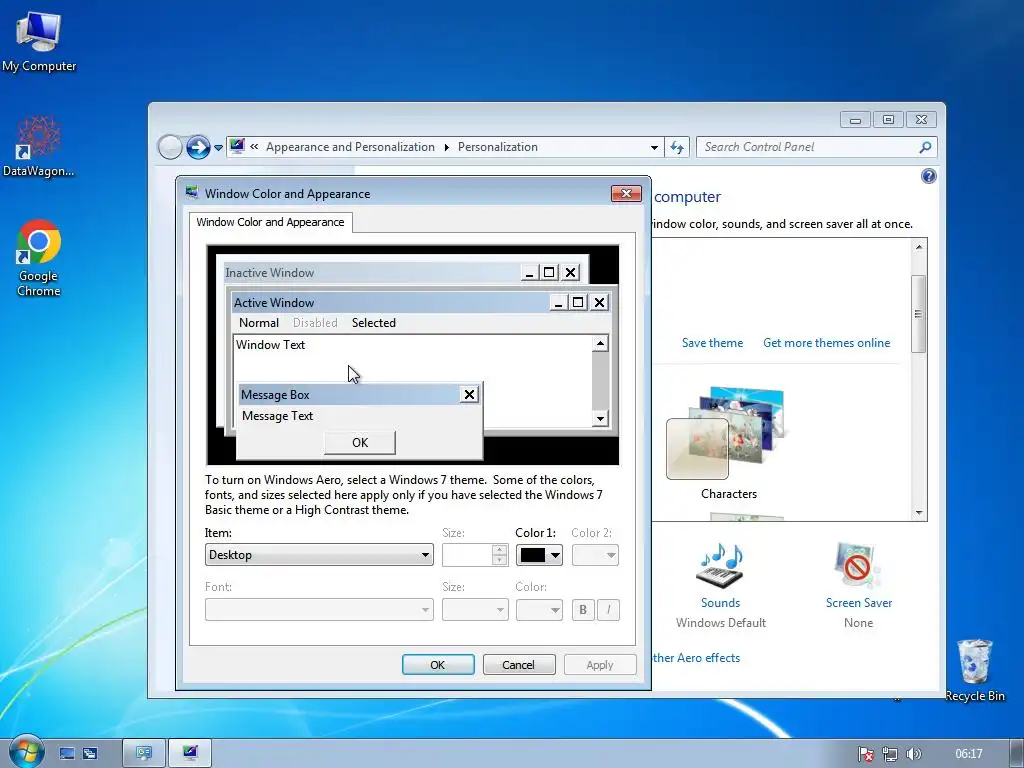Open volume speaker tray icon
This screenshot has width=1024, height=768.
914,754
